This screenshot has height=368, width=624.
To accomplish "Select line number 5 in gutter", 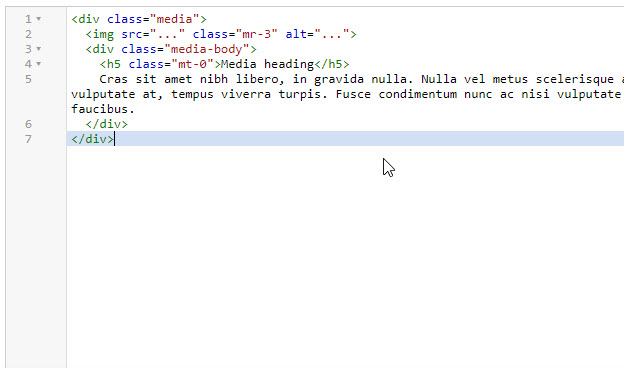I will 28,79.
